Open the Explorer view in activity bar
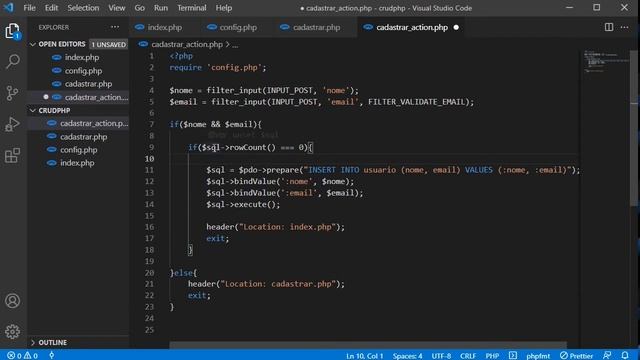This screenshot has width=640, height=360. (12, 31)
